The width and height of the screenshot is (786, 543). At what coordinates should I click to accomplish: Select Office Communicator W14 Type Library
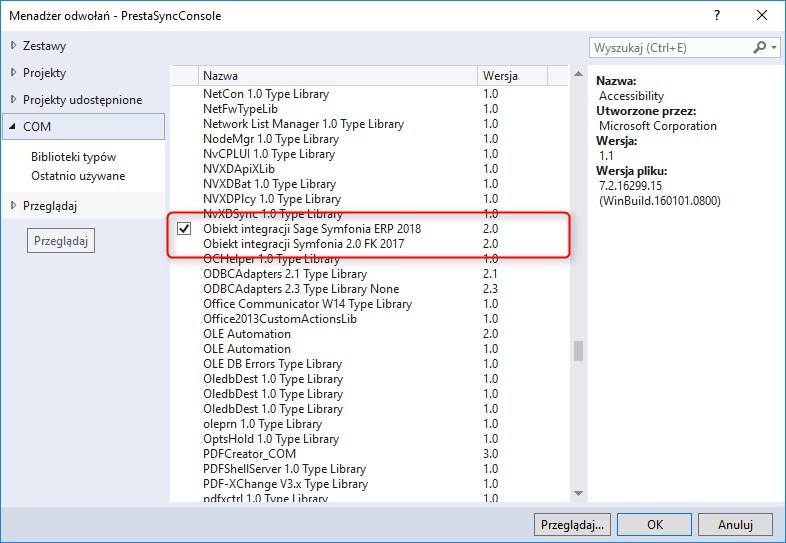(370, 304)
